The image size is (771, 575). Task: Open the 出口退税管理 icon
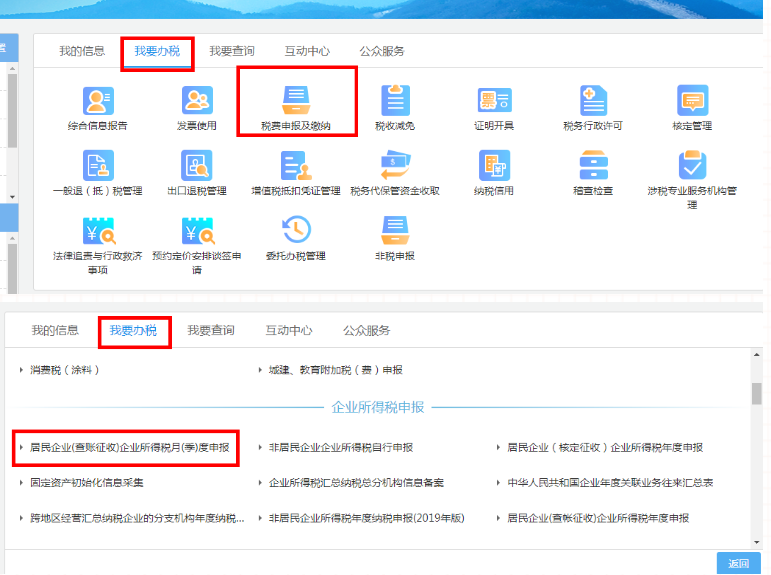[x=197, y=165]
